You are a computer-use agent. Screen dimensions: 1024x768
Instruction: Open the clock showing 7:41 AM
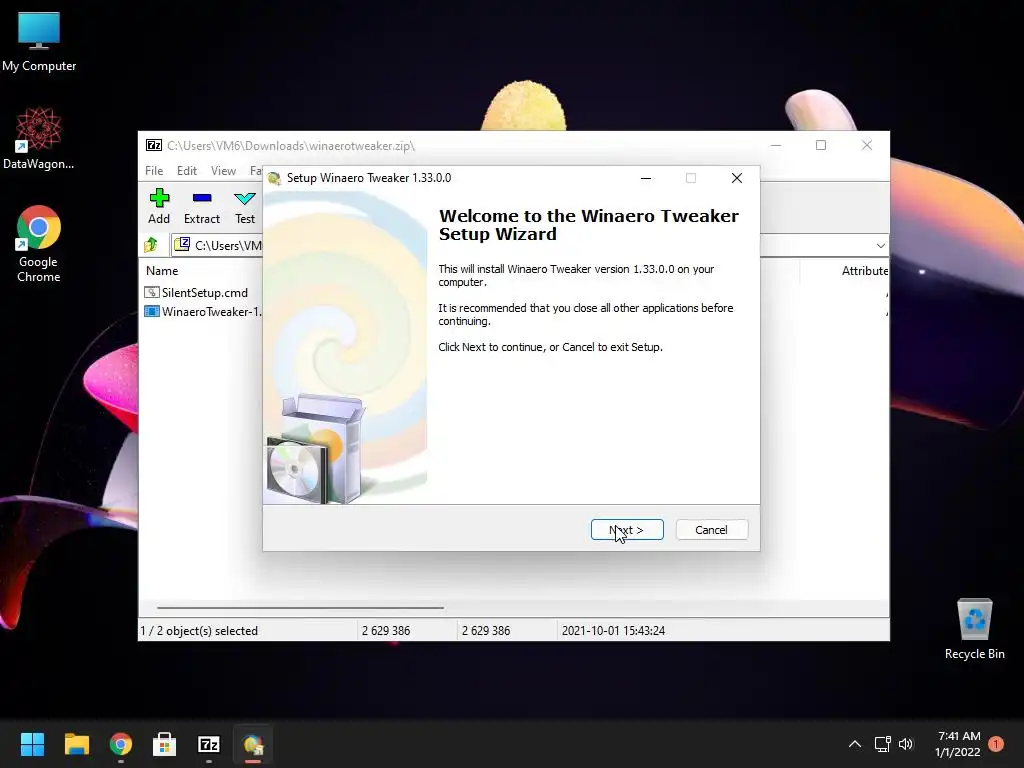click(958, 744)
